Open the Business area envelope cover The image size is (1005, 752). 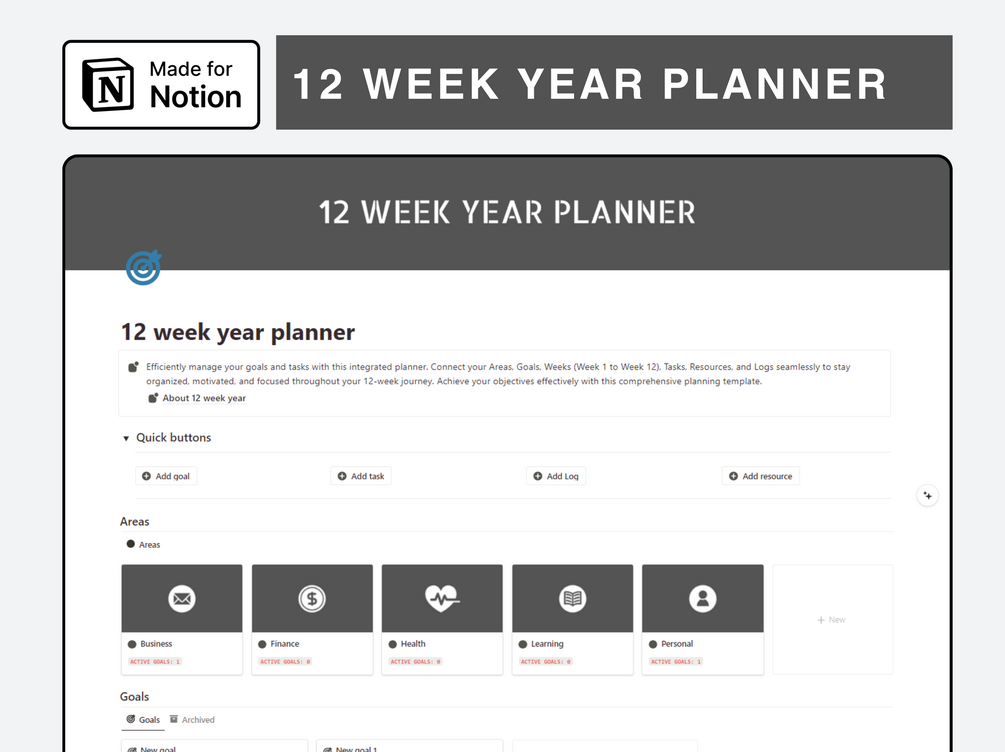coord(182,598)
